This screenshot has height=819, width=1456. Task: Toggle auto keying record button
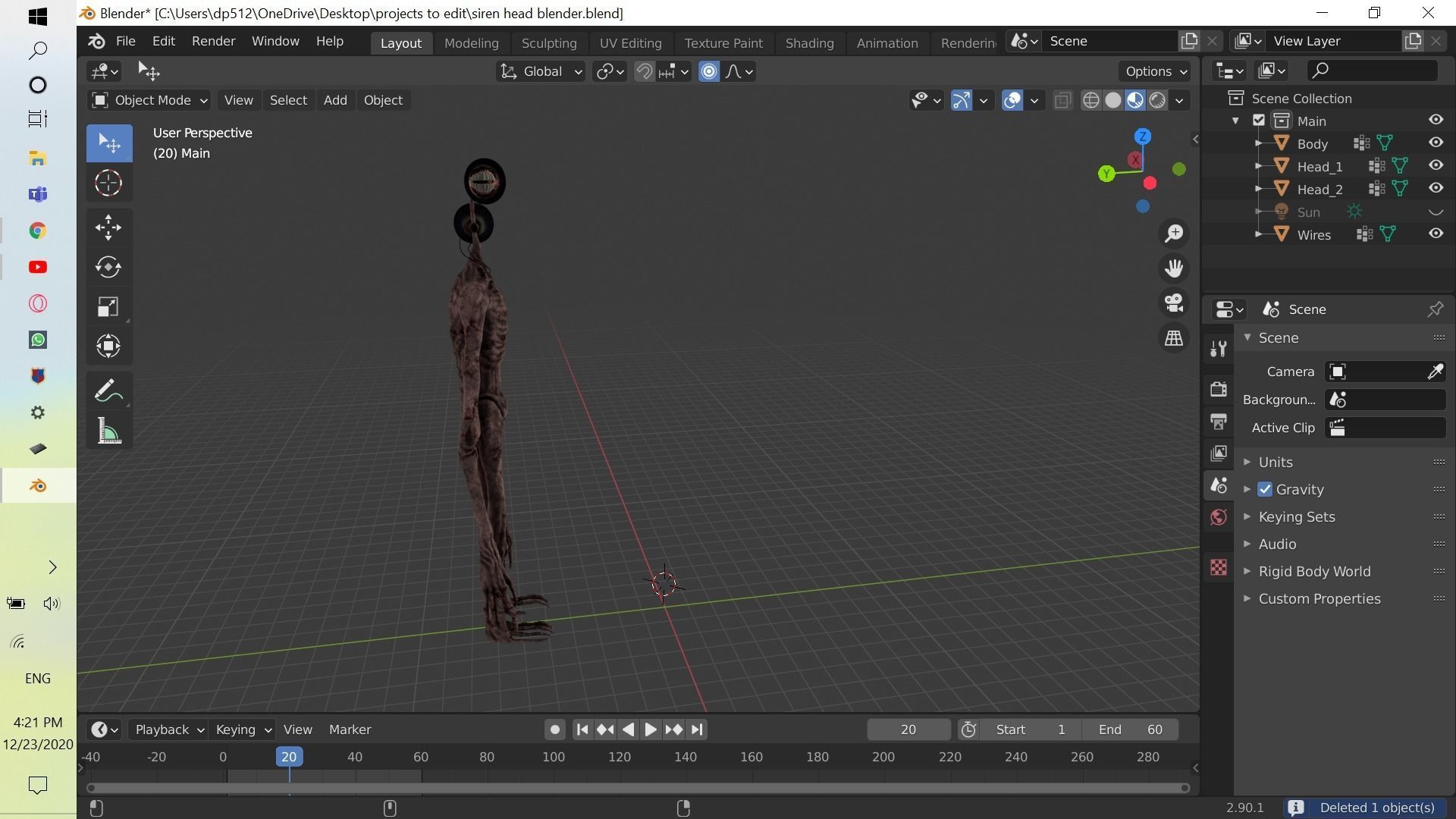(555, 730)
